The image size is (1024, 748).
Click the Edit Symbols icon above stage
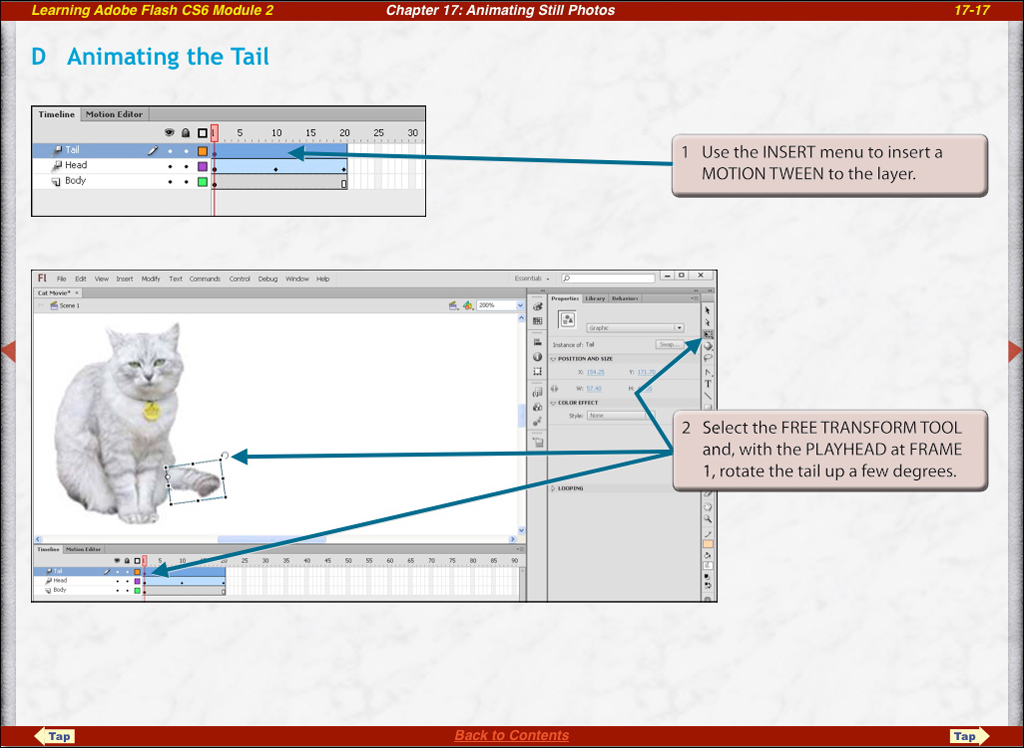point(468,305)
